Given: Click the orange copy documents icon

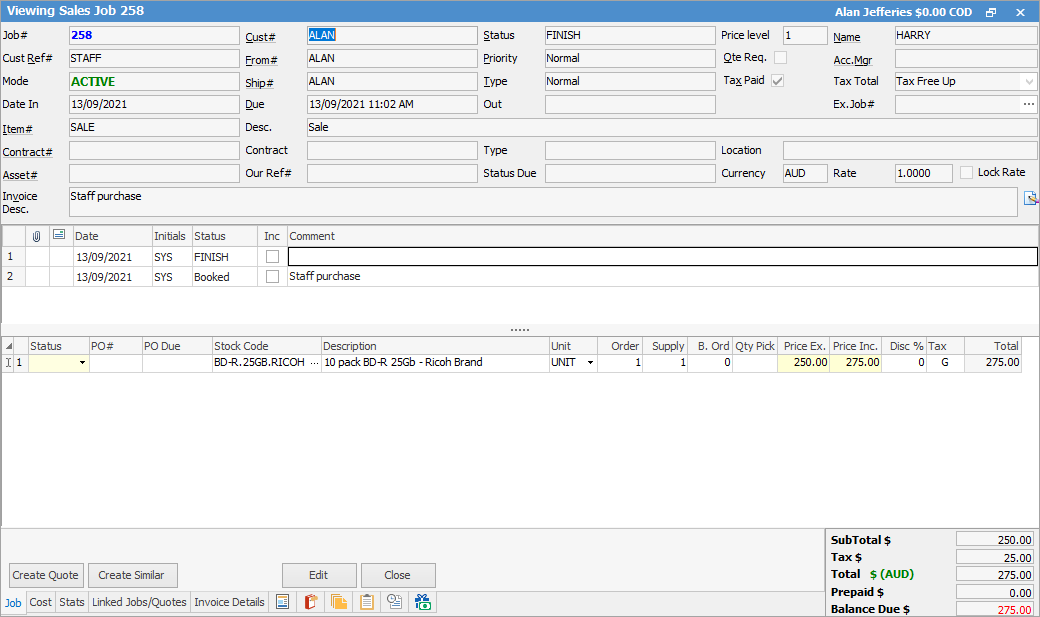Looking at the screenshot, I should coord(339,602).
